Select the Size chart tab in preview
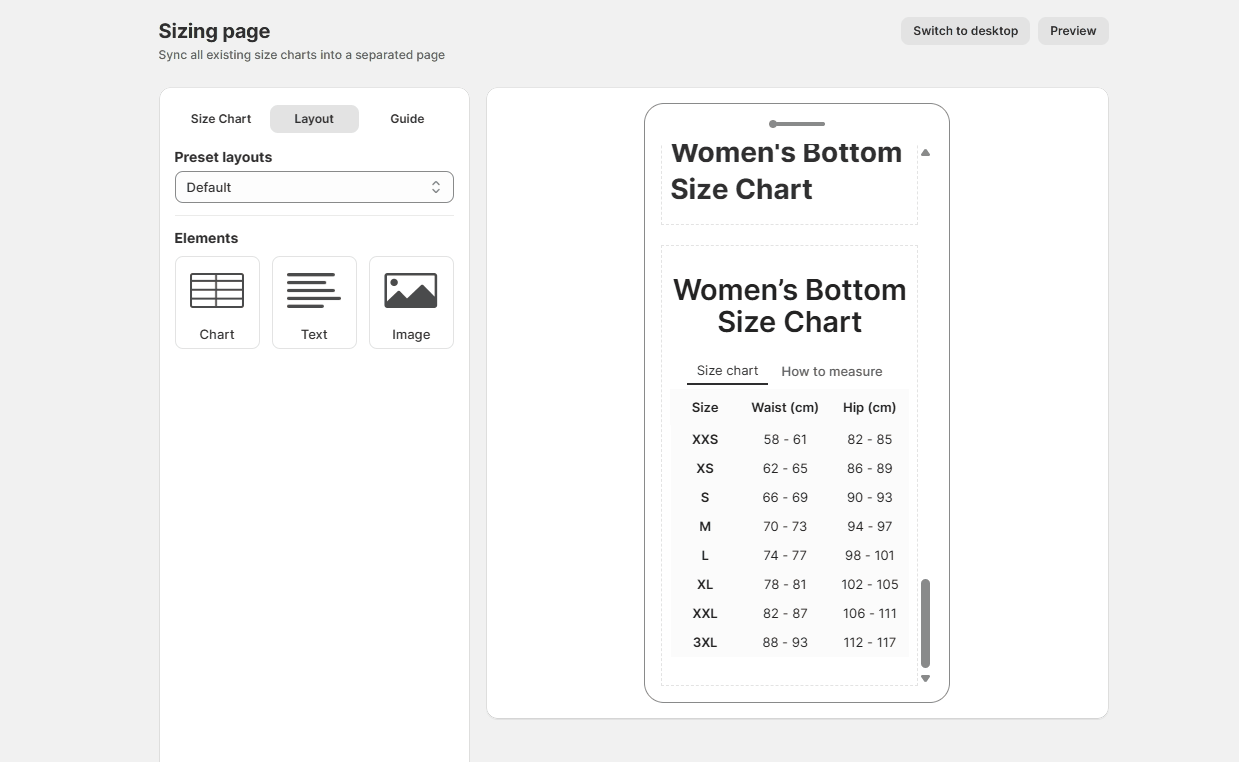This screenshot has width=1239, height=762. 727,371
